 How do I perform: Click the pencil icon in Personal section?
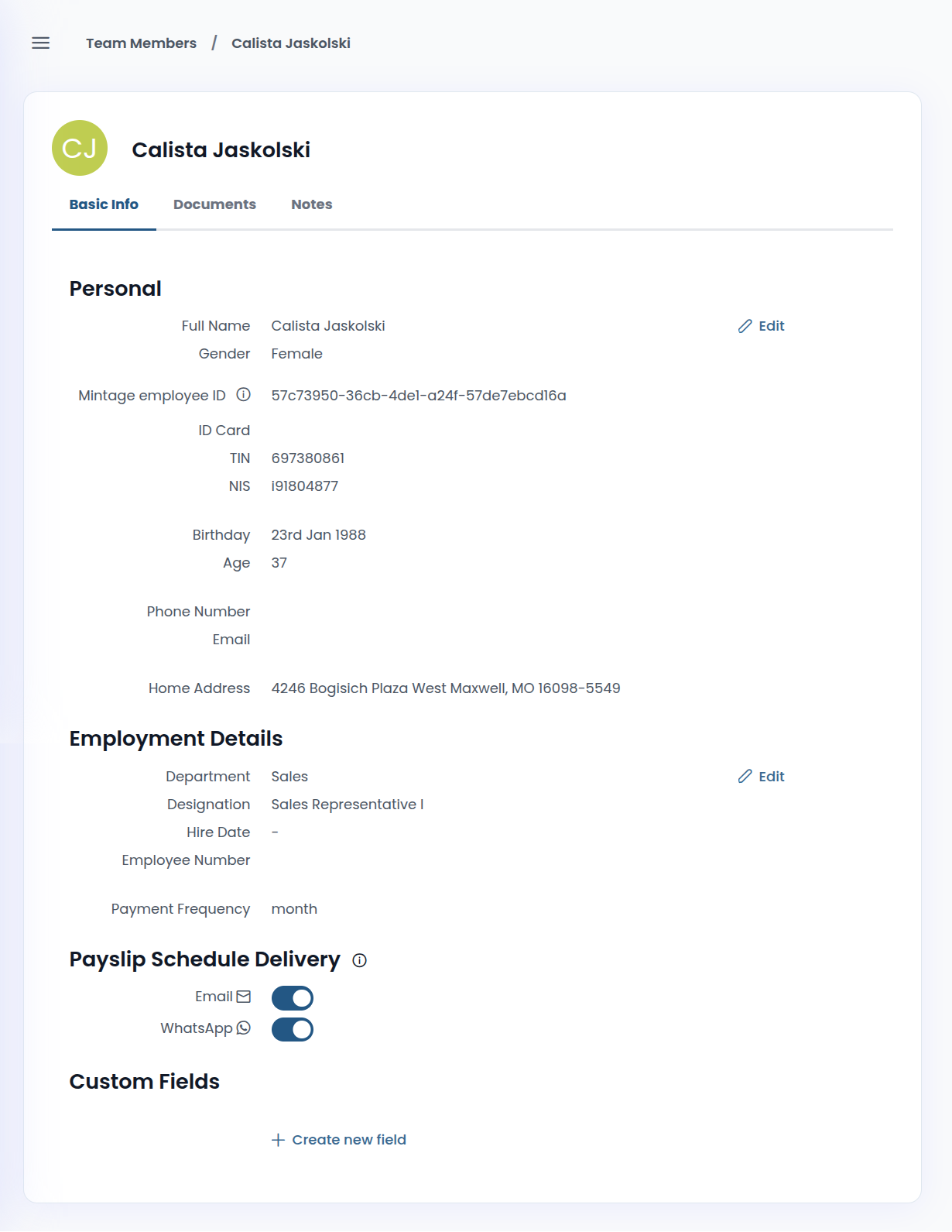(745, 326)
